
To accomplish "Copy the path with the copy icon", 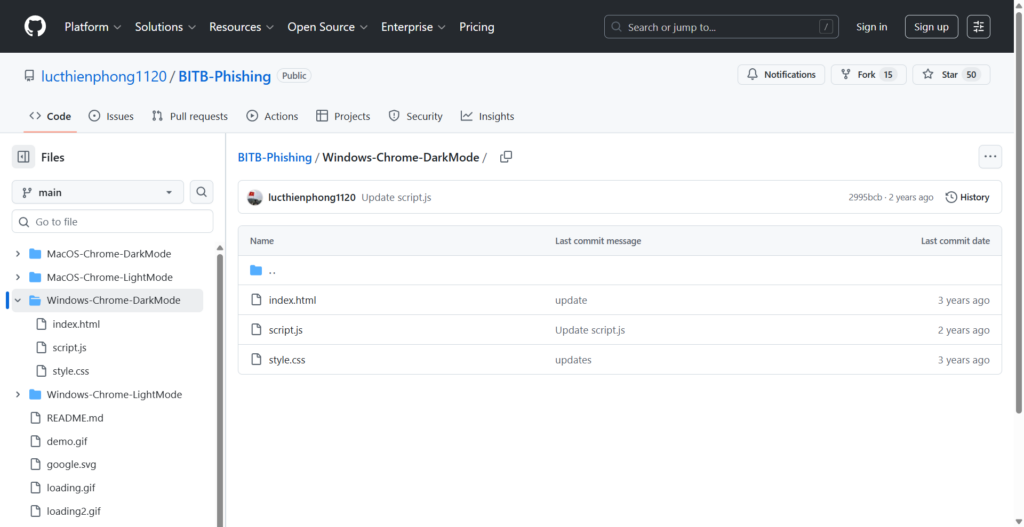I will click(x=506, y=157).
